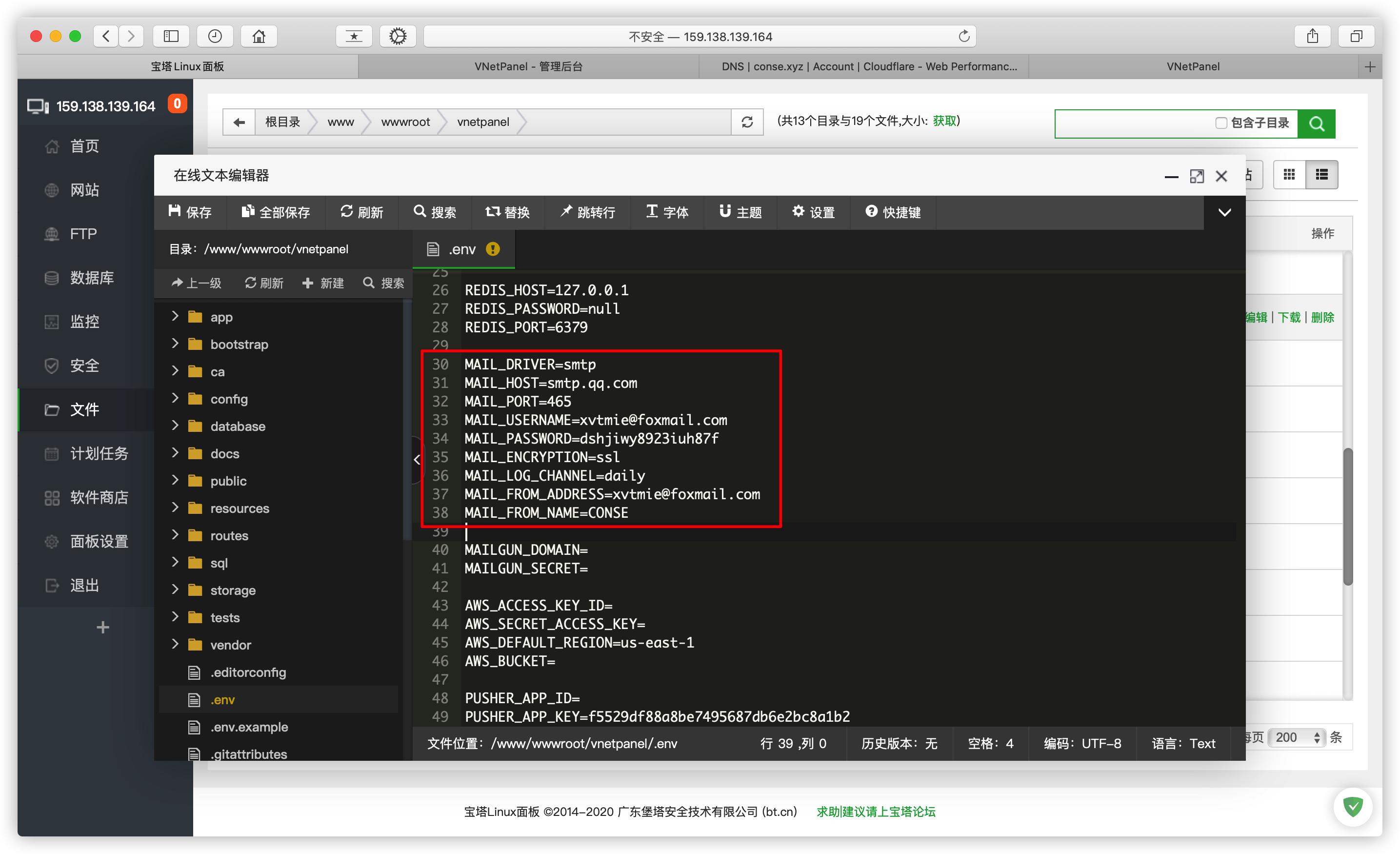Image resolution: width=1400 pixels, height=854 pixels.
Task: Click the refresh icon beside path bar
Action: [747, 122]
